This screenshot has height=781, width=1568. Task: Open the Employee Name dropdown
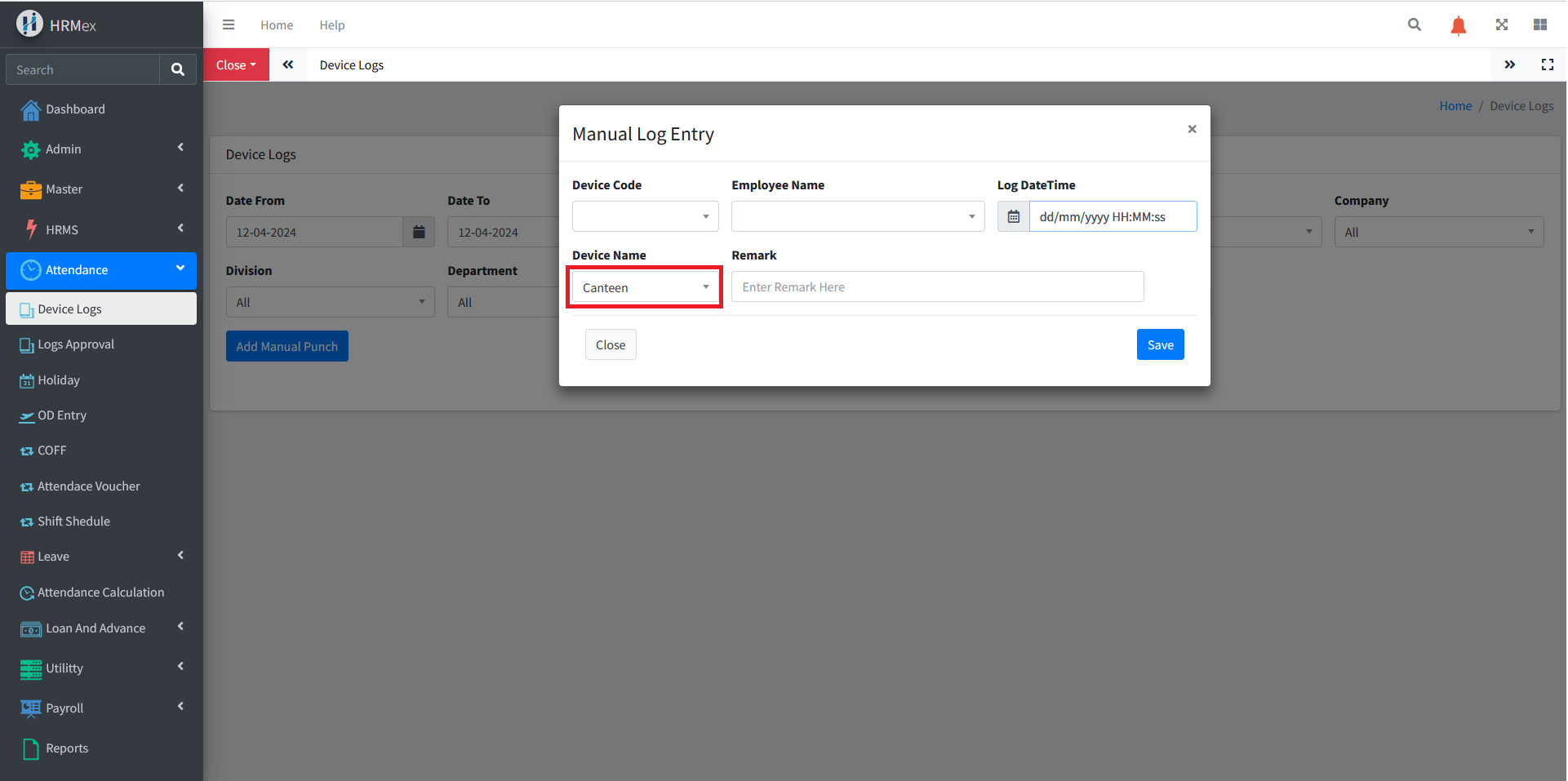click(x=857, y=217)
